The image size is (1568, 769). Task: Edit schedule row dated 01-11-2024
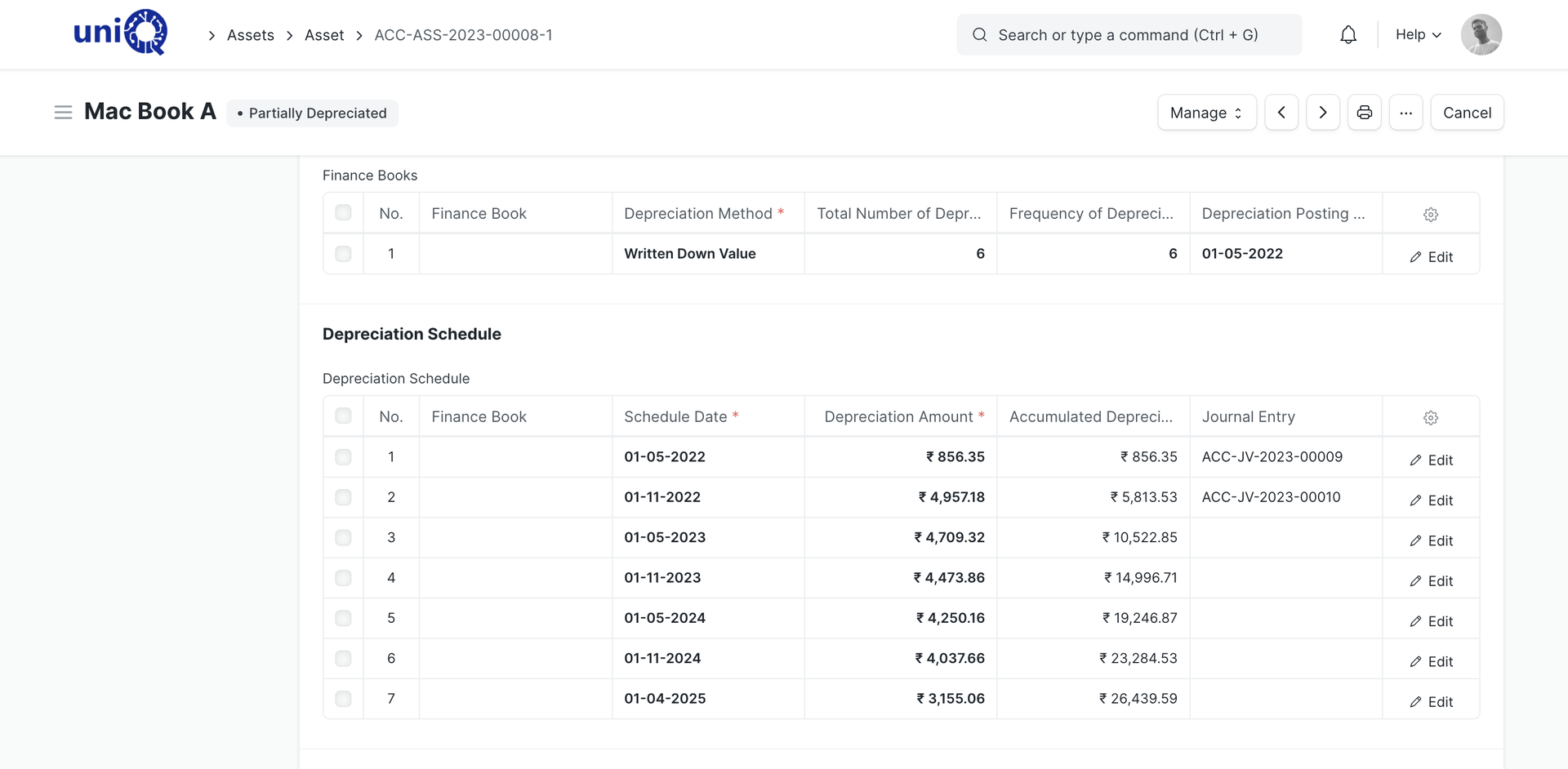[1431, 661]
